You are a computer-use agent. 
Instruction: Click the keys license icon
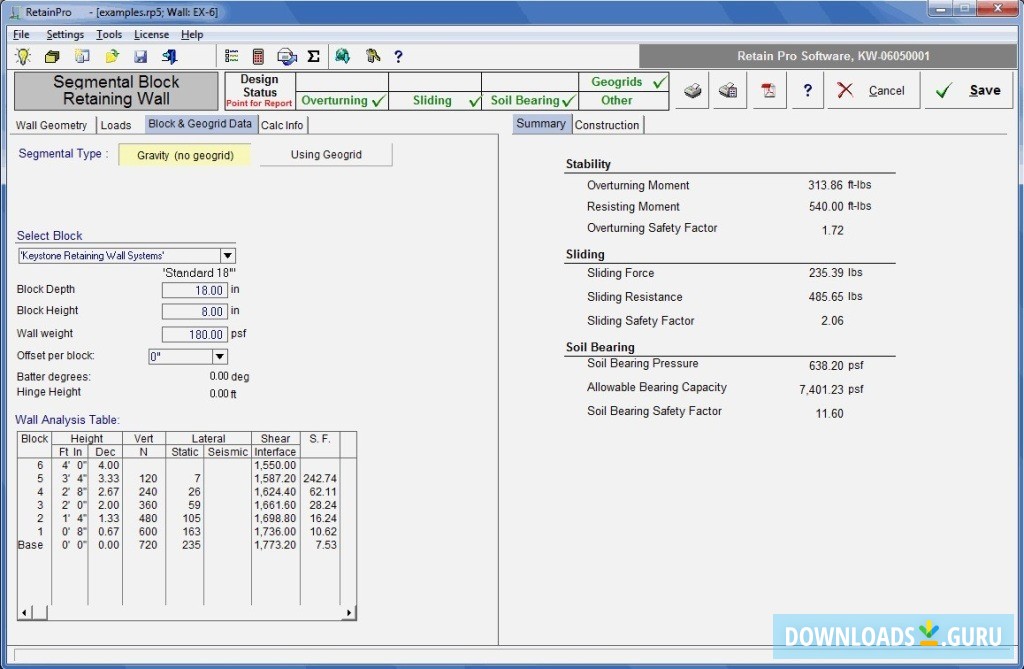(x=373, y=56)
